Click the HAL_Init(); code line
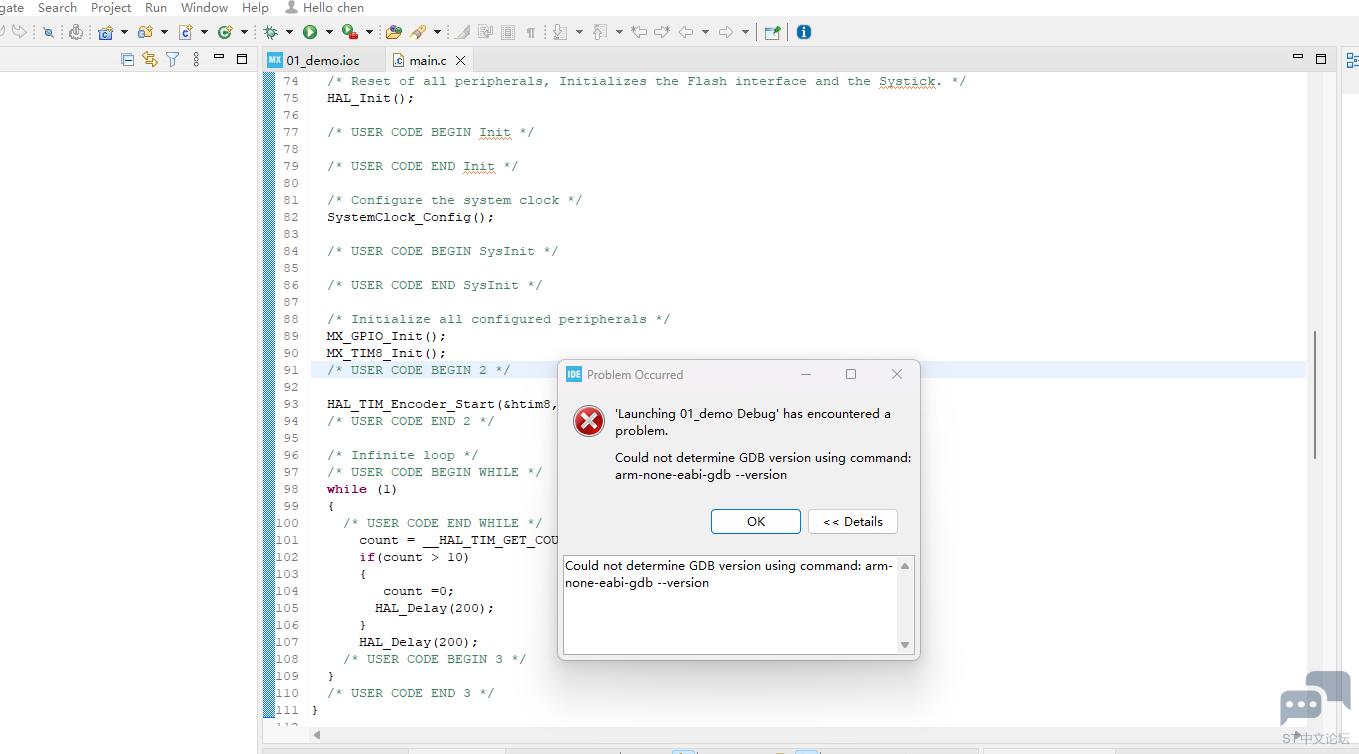The image size is (1359, 754). (370, 98)
